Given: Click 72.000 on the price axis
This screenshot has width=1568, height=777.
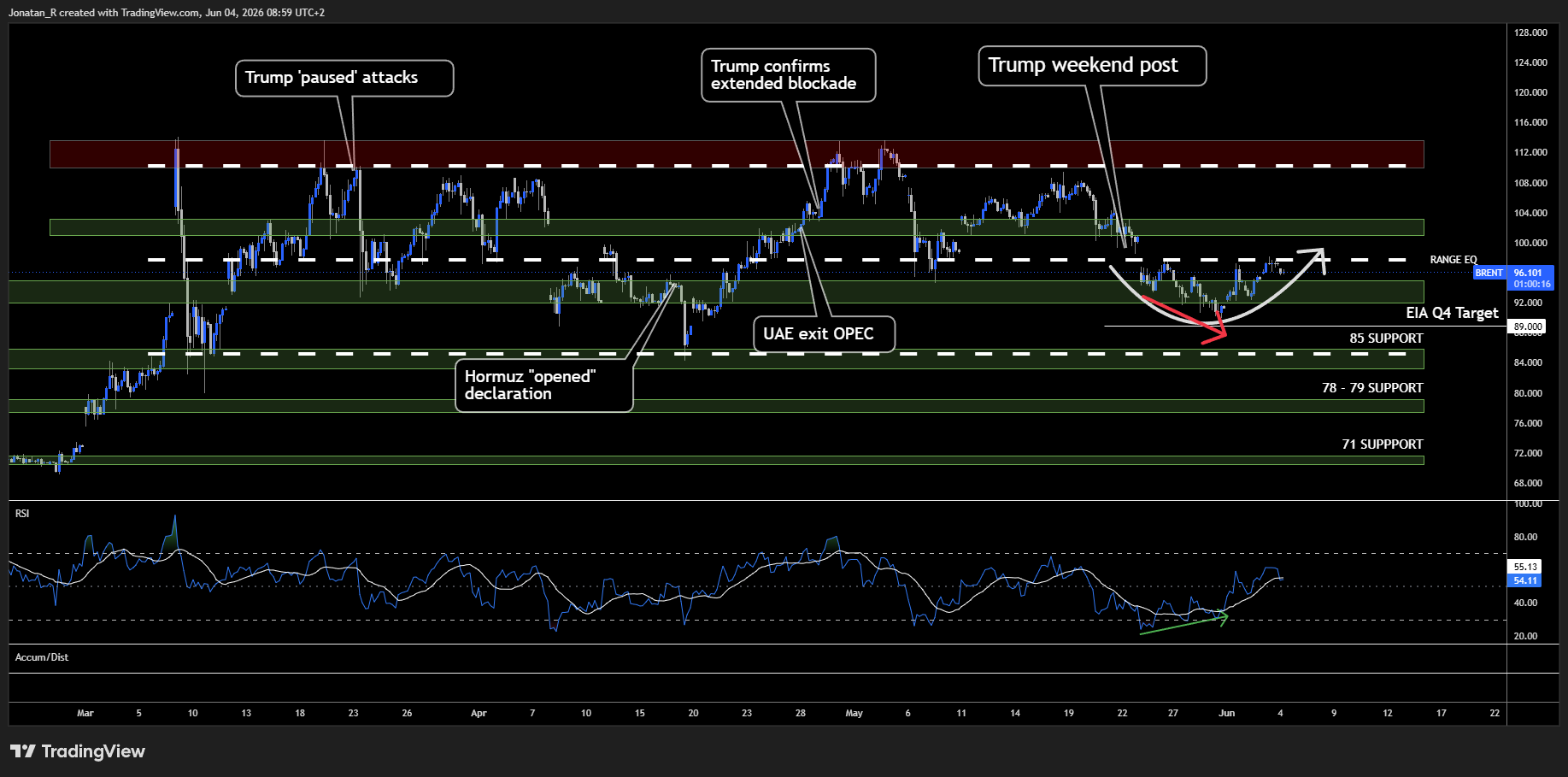Looking at the screenshot, I should click(1528, 453).
